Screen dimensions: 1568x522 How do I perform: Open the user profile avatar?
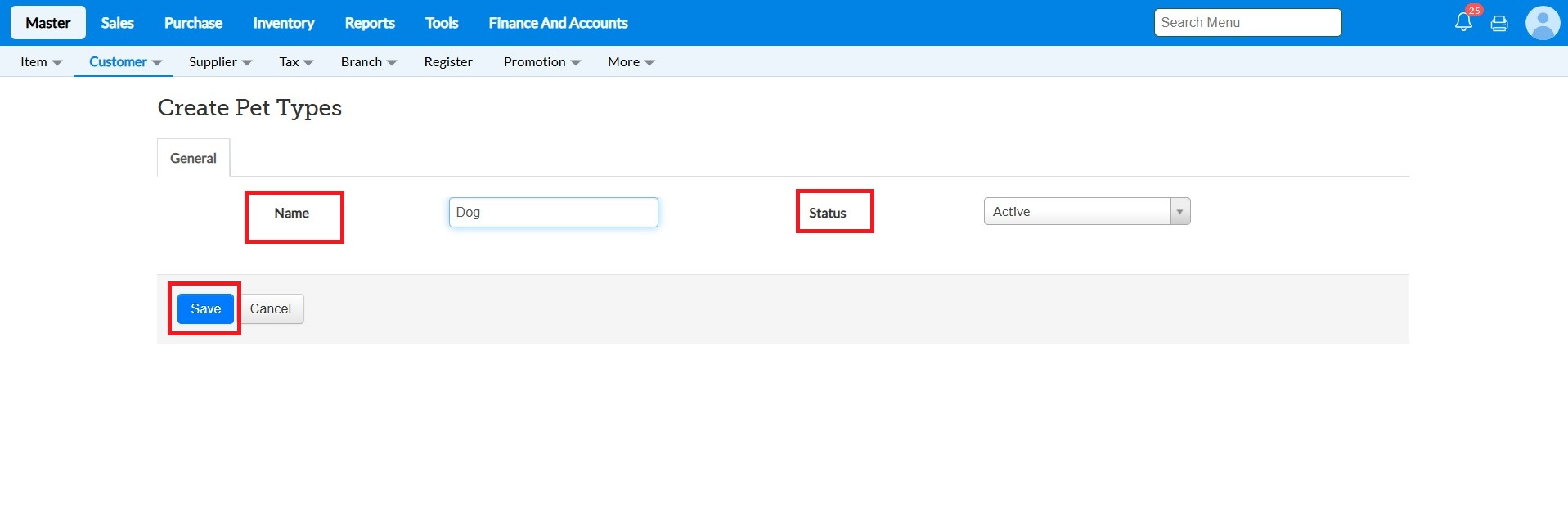pos(1543,23)
